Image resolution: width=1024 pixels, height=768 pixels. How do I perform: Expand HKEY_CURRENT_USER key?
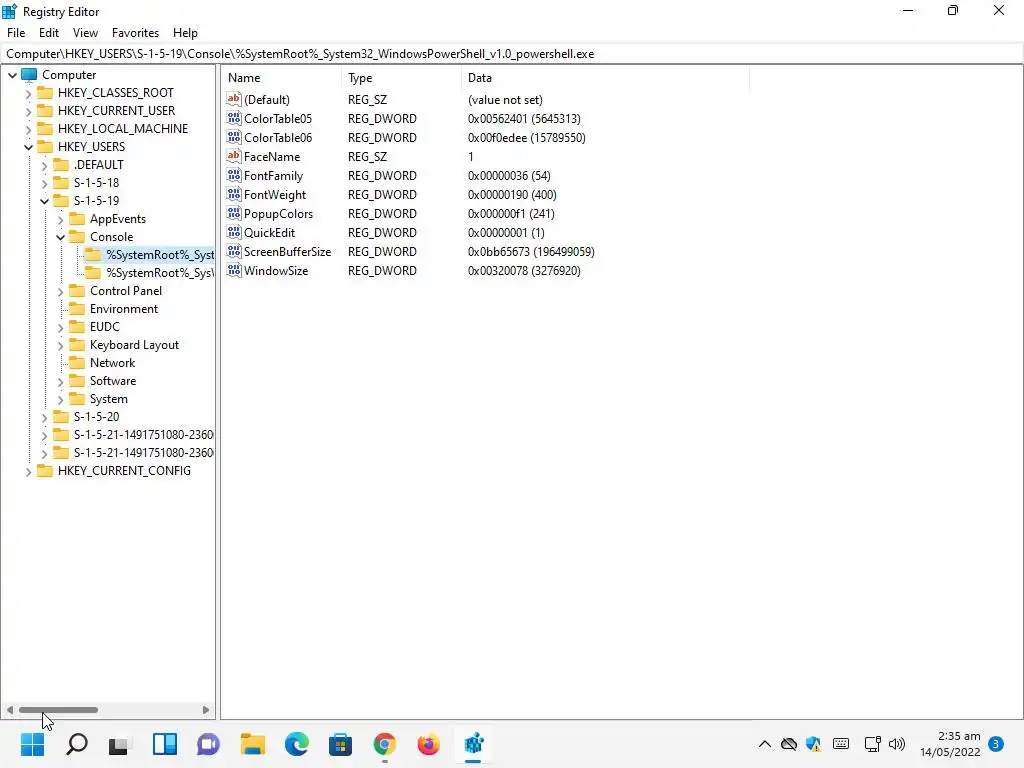tap(28, 111)
